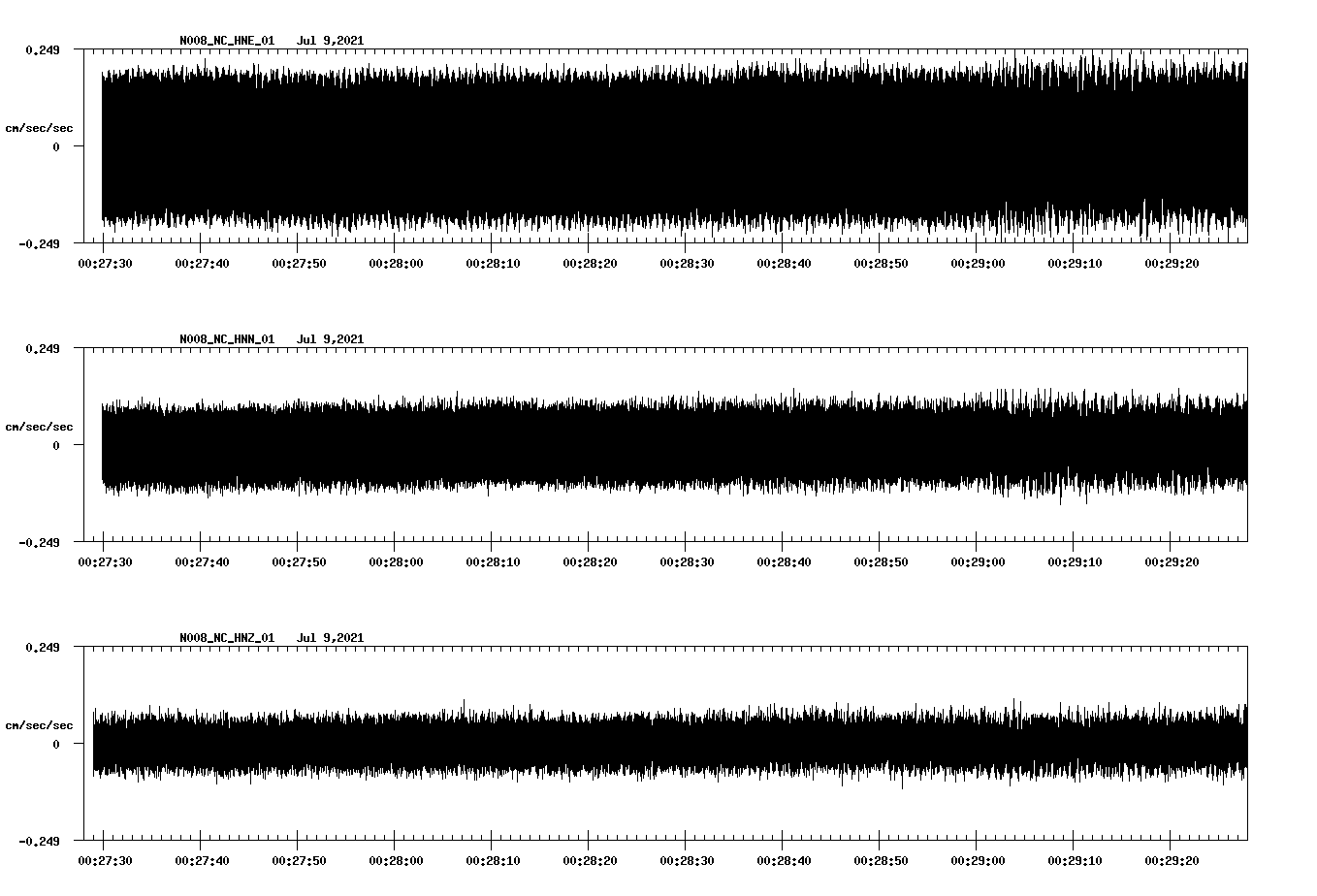Select the 00:28:30 tick on middle axis
This screenshot has width=1317, height=896.
687,559
